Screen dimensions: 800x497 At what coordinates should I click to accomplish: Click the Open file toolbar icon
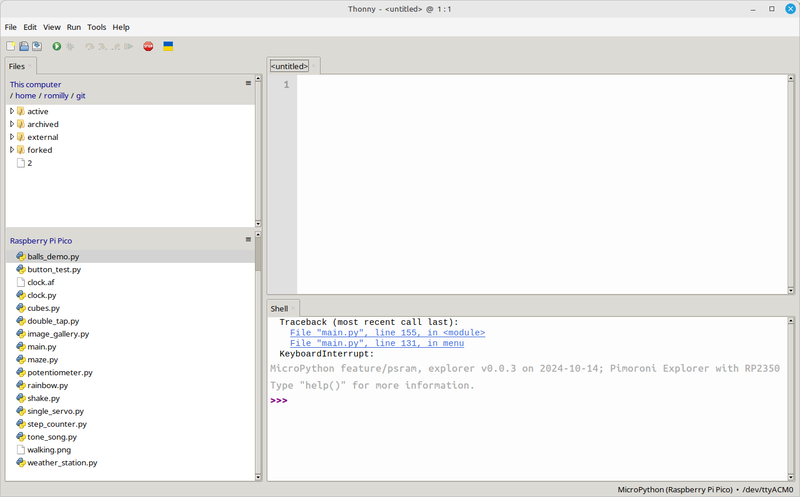pos(24,46)
